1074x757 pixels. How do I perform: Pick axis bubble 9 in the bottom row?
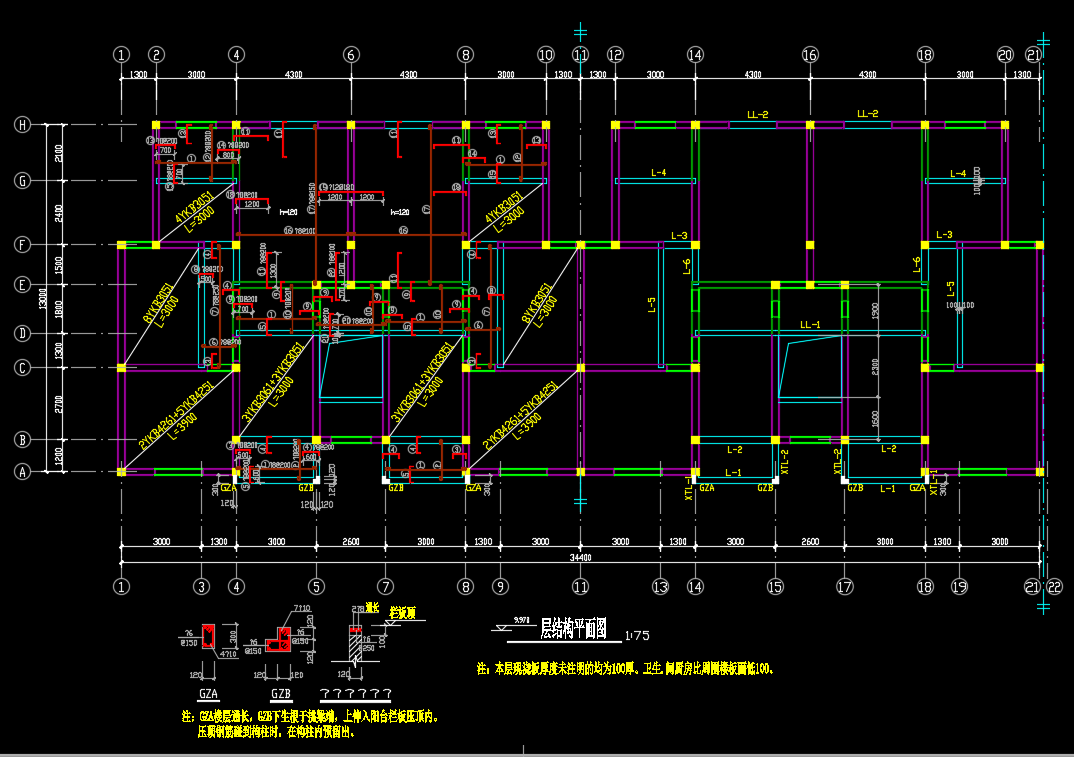[x=500, y=587]
